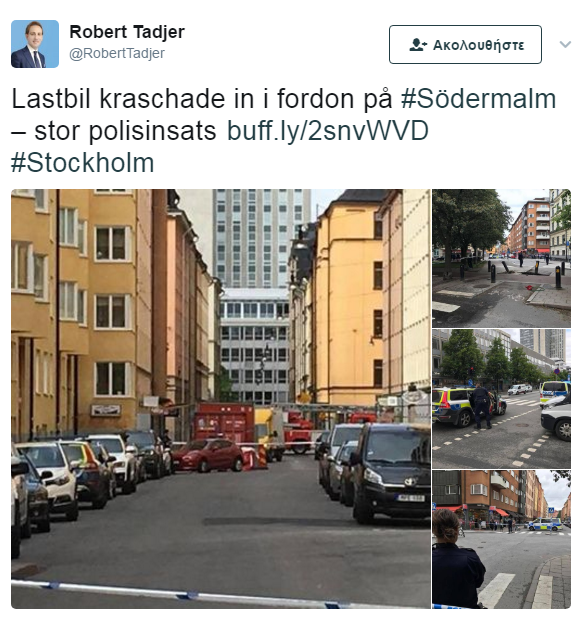Open the #Södermalm hashtag

pos(479,99)
